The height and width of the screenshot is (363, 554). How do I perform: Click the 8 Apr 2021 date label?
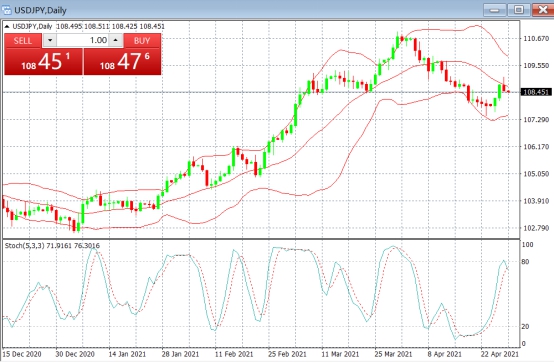click(444, 354)
